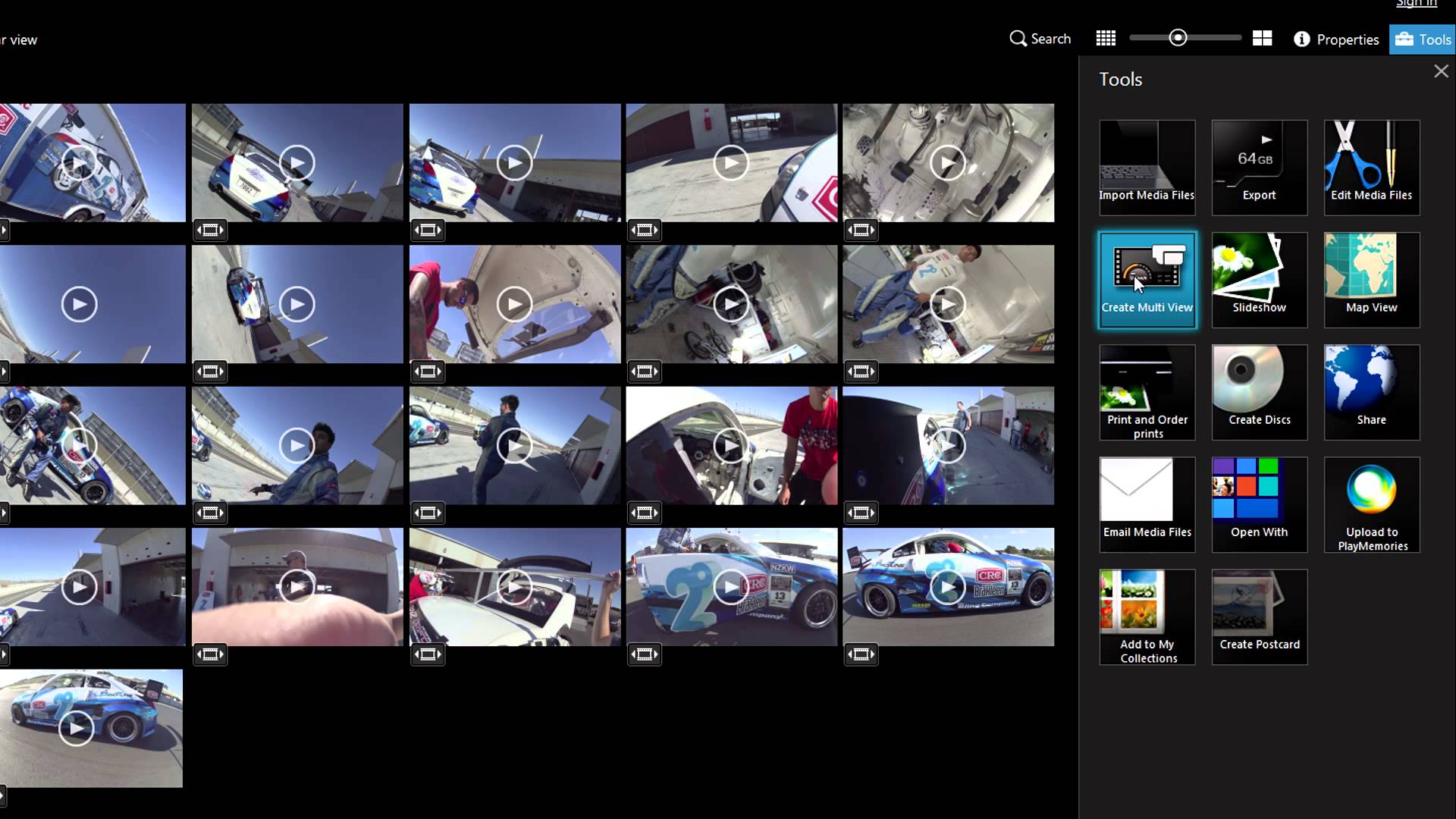Open the Email Media Files tool
The image size is (1456, 819).
(1147, 504)
